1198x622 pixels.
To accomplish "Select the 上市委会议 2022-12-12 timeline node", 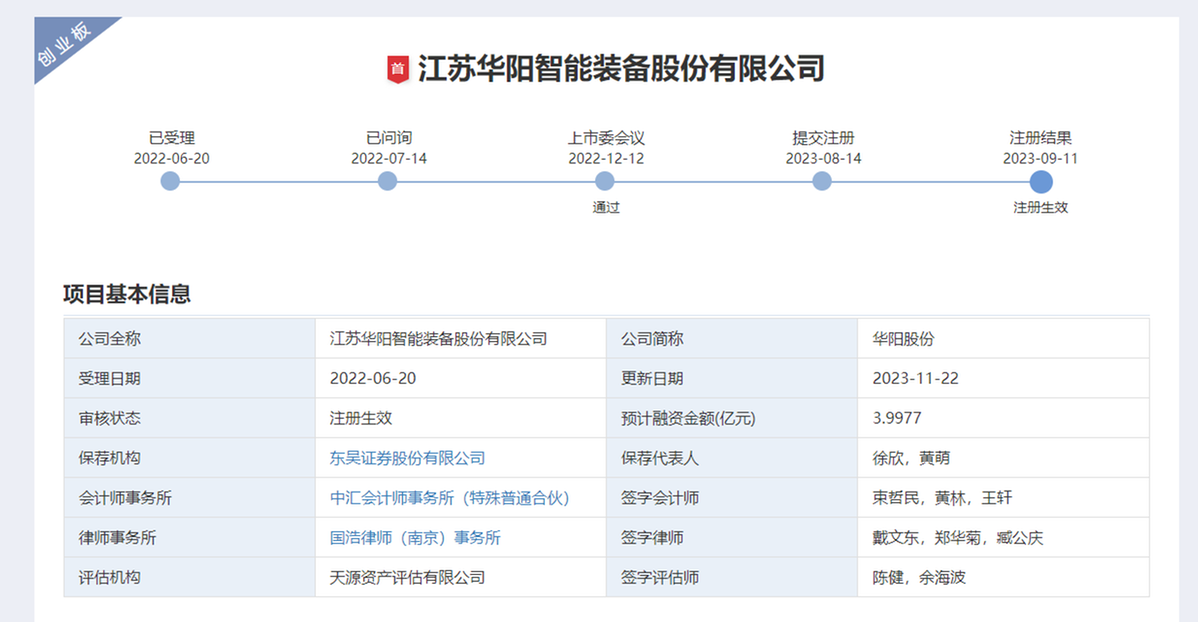I will [604, 181].
